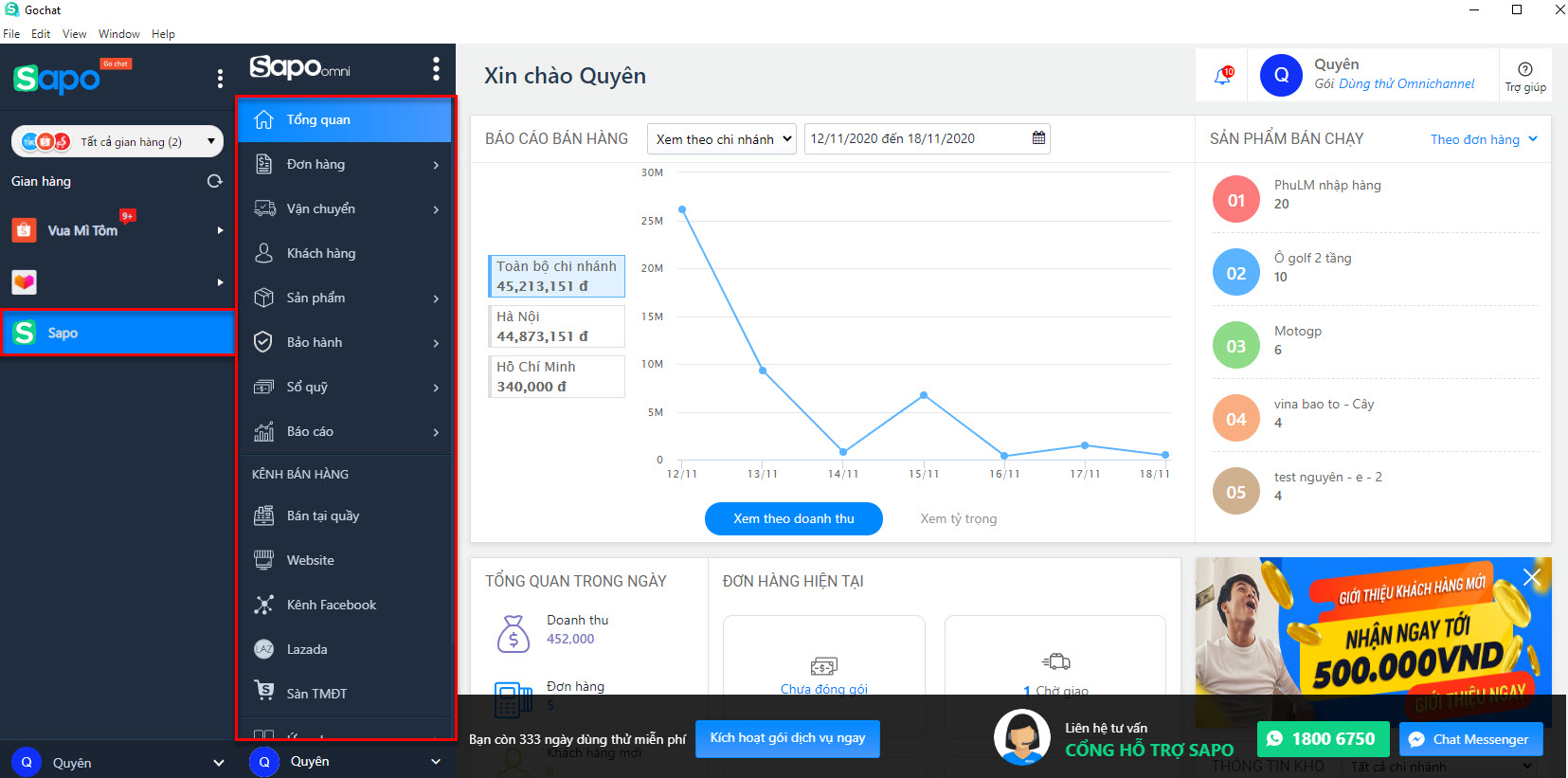Click the Motogp product entry
The width and height of the screenshot is (1568, 778).
[x=1298, y=331]
